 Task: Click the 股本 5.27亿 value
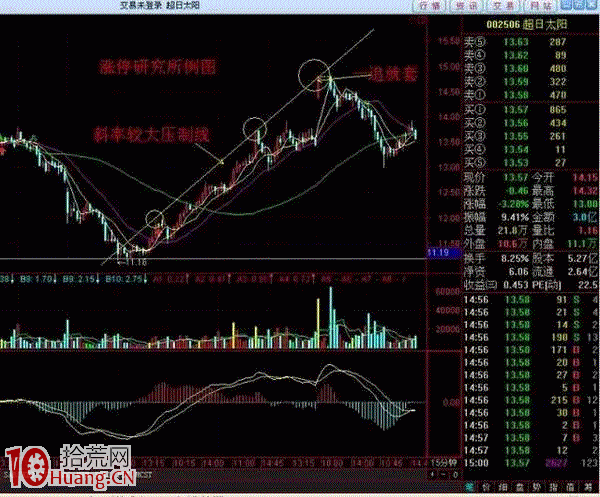(583, 259)
